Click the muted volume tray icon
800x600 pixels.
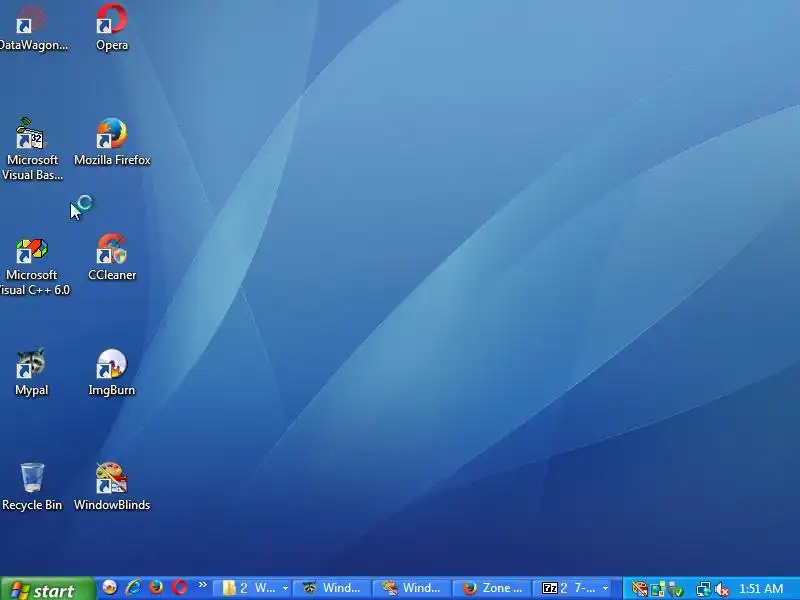pyautogui.click(x=721, y=589)
